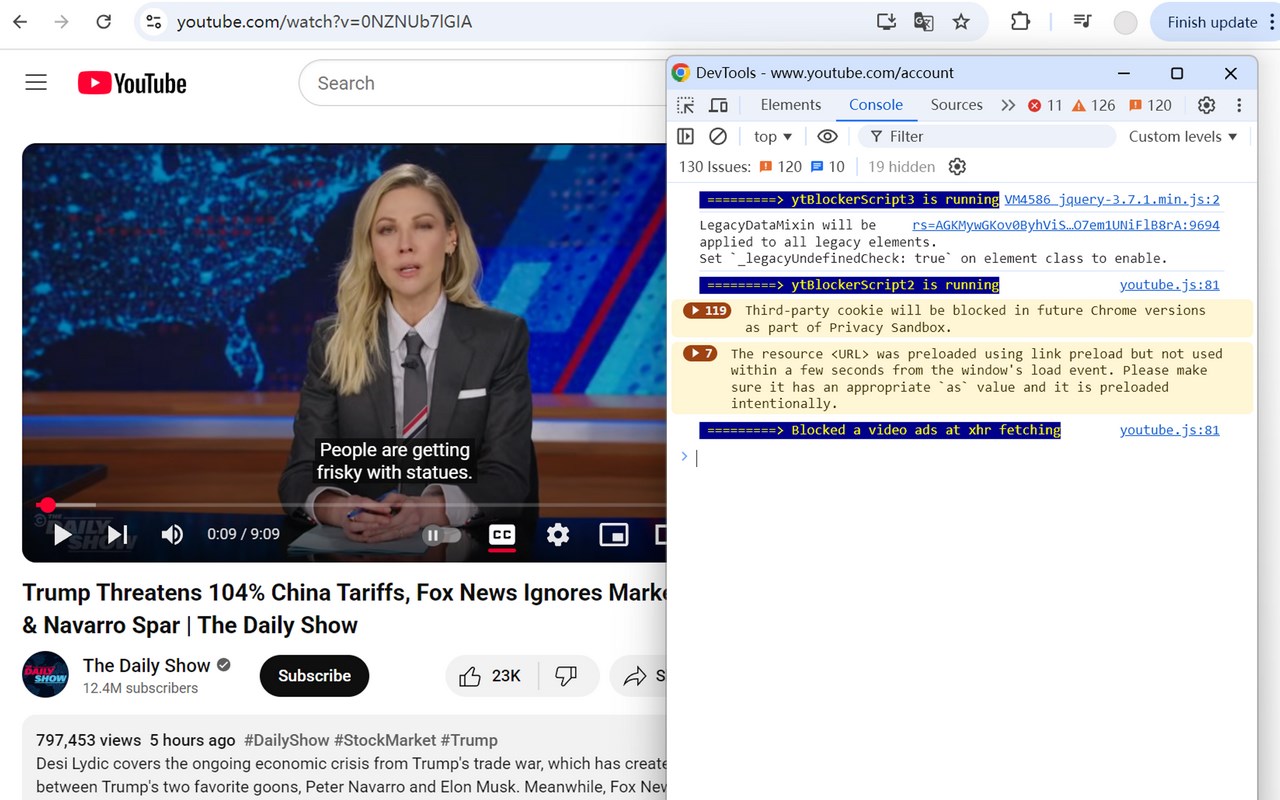Open the video settings gear
The height and width of the screenshot is (800, 1280).
click(x=558, y=534)
